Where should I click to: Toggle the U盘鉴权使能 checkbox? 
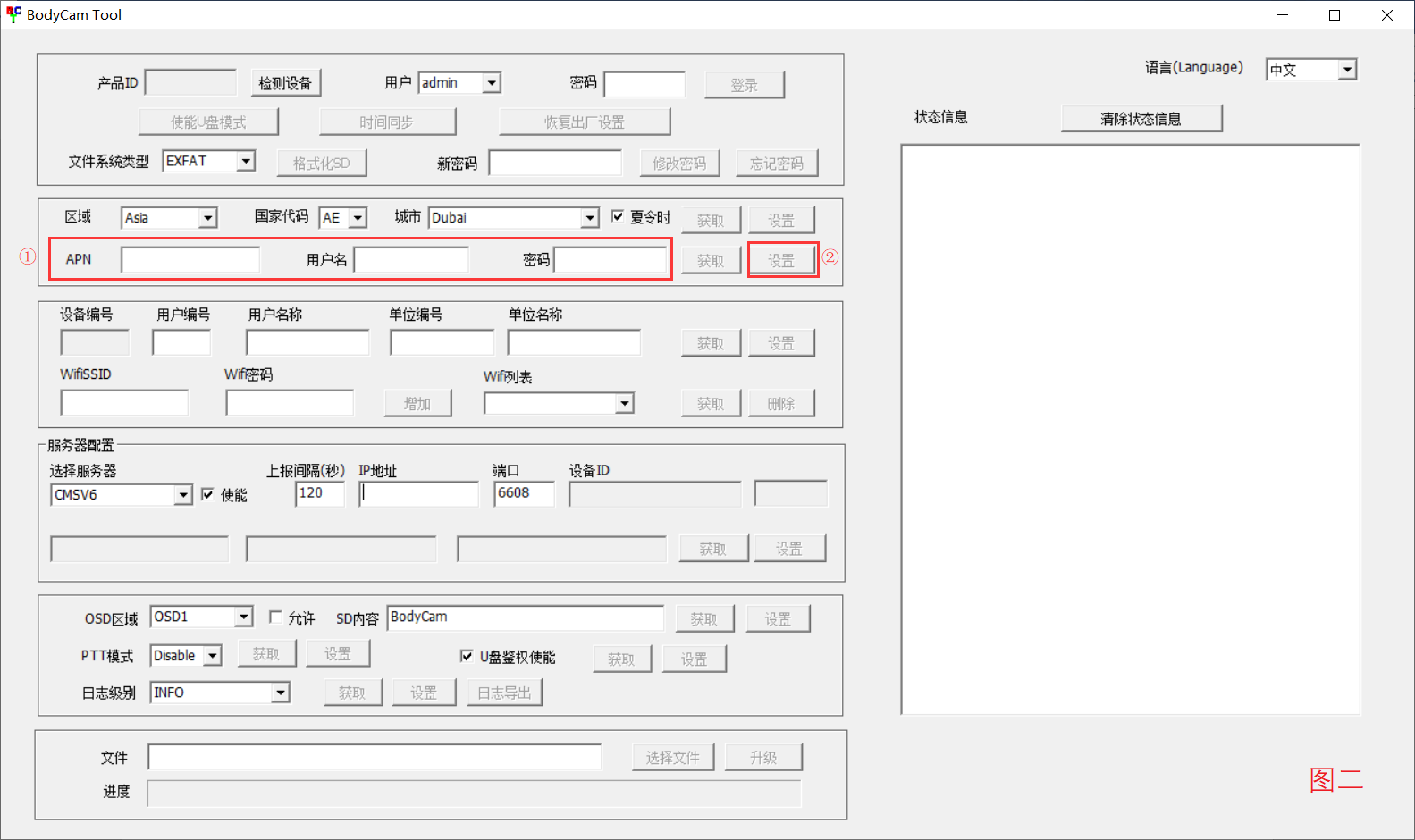pyautogui.click(x=467, y=656)
